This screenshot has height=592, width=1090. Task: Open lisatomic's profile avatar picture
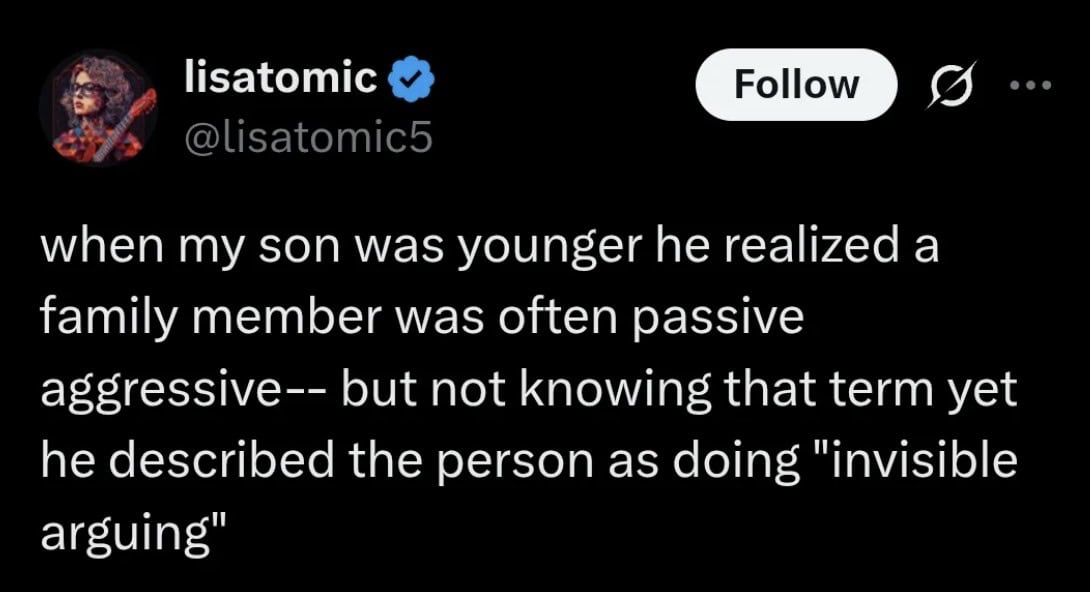coord(98,109)
